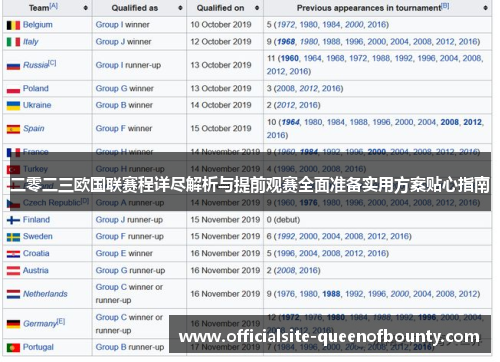Open the Austria team link

[x=36, y=270]
